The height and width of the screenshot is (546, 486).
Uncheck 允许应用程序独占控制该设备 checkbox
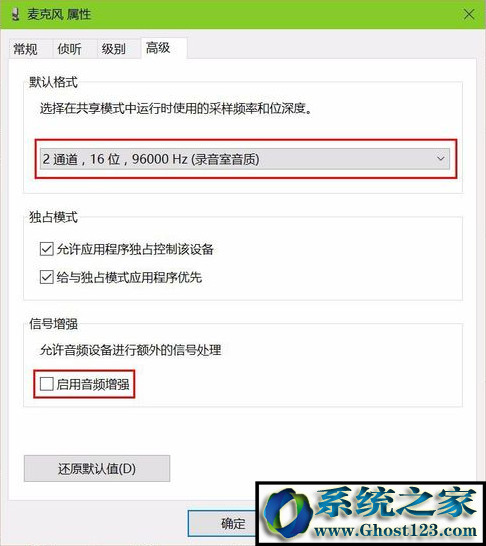pyautogui.click(x=46, y=249)
